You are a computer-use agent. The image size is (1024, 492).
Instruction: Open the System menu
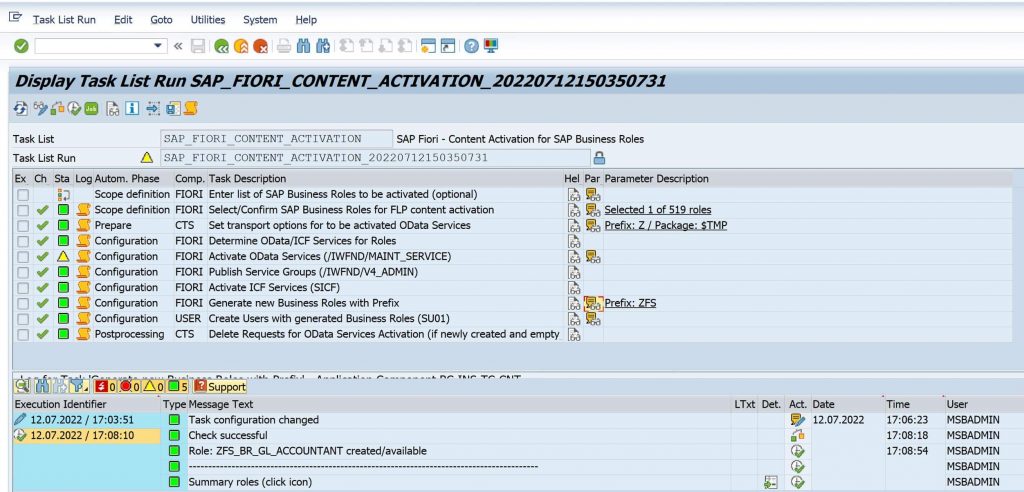coord(260,20)
